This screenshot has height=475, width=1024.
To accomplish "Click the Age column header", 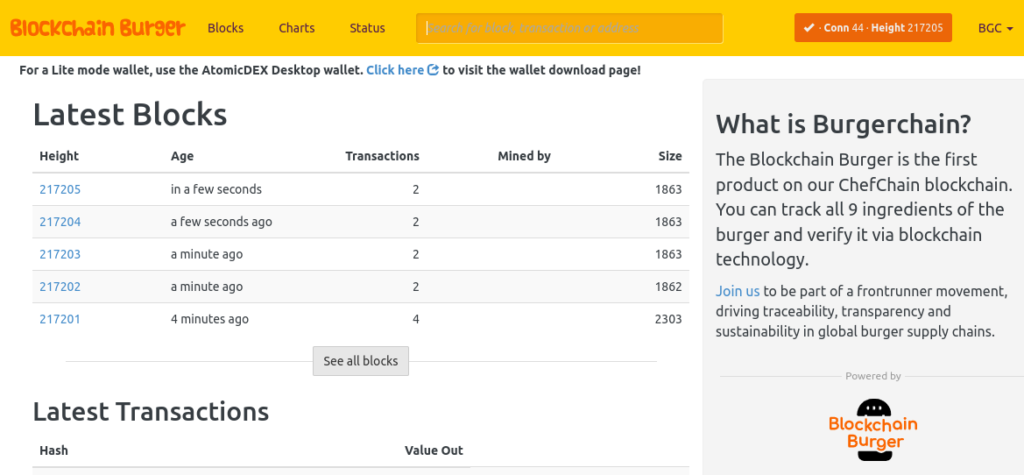I will 182,156.
